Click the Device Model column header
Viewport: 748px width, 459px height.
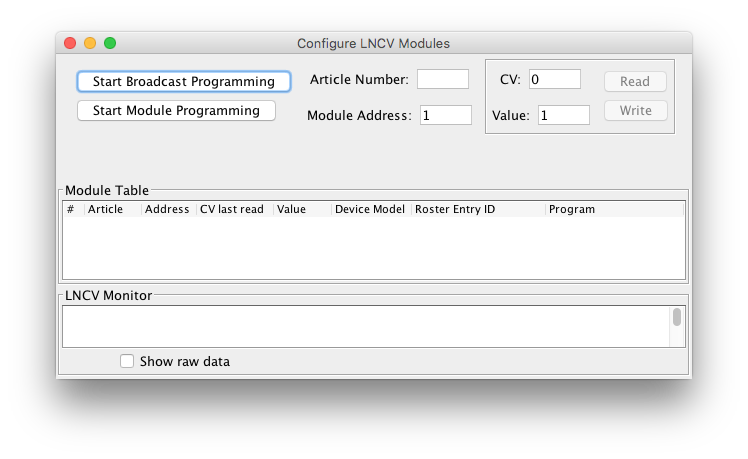pos(370,209)
